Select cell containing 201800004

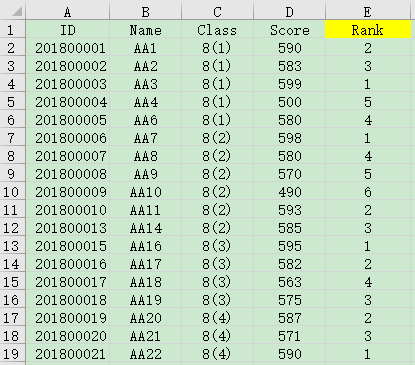68,102
